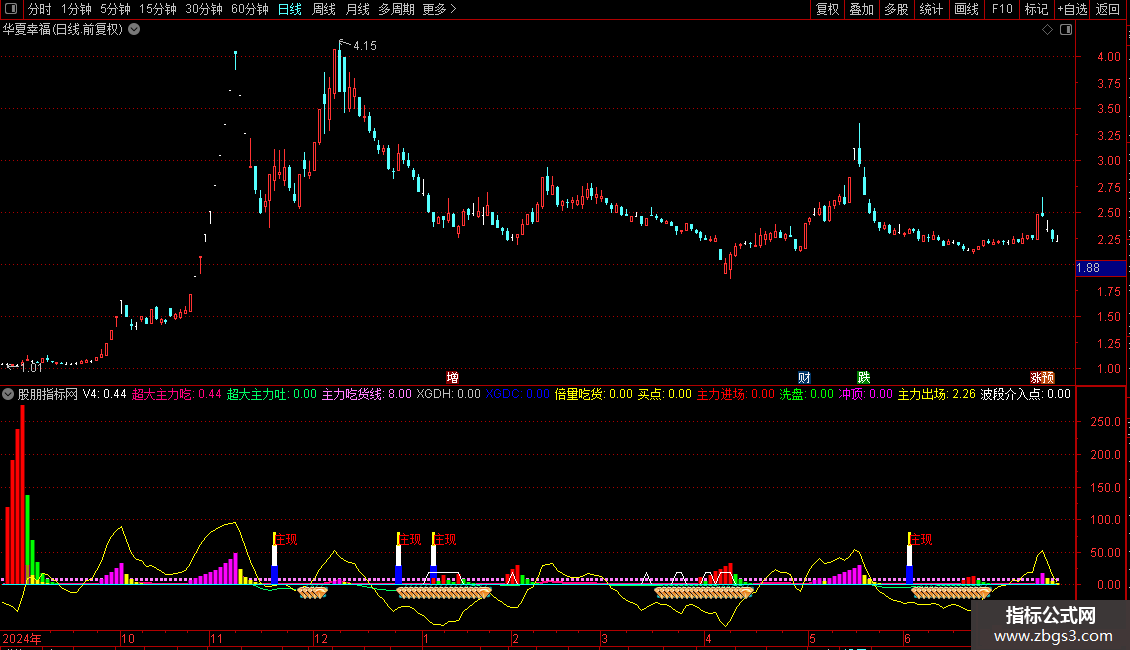Screen dimensions: 1130x650
Task: Click the V4: 0.44 indicator value
Action: point(104,394)
